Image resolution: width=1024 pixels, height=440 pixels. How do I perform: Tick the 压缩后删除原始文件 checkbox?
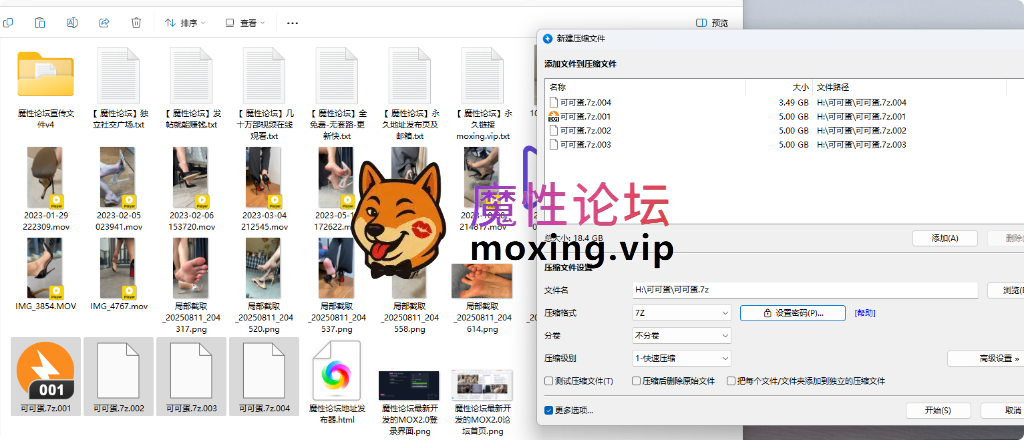(x=636, y=381)
